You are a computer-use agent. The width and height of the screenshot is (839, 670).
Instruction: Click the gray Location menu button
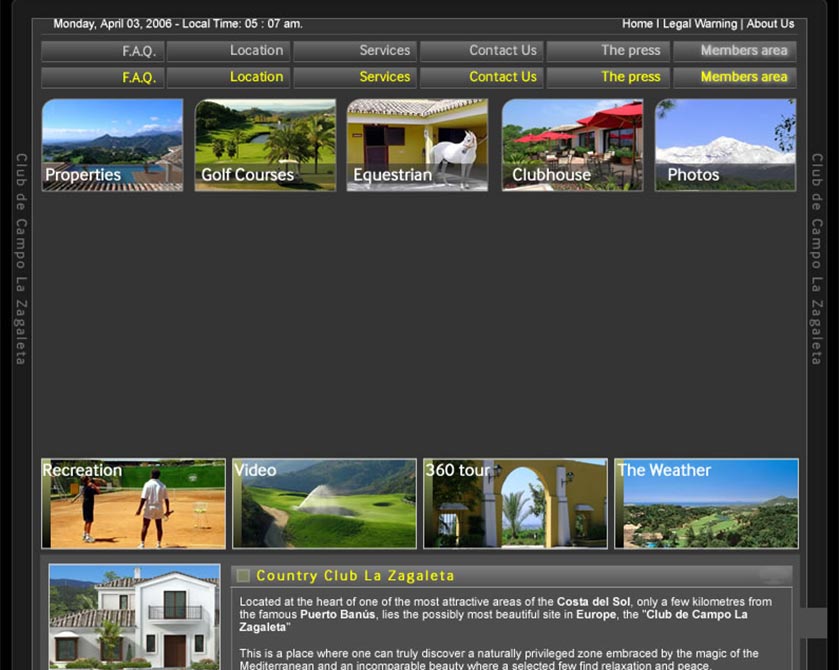[228, 51]
